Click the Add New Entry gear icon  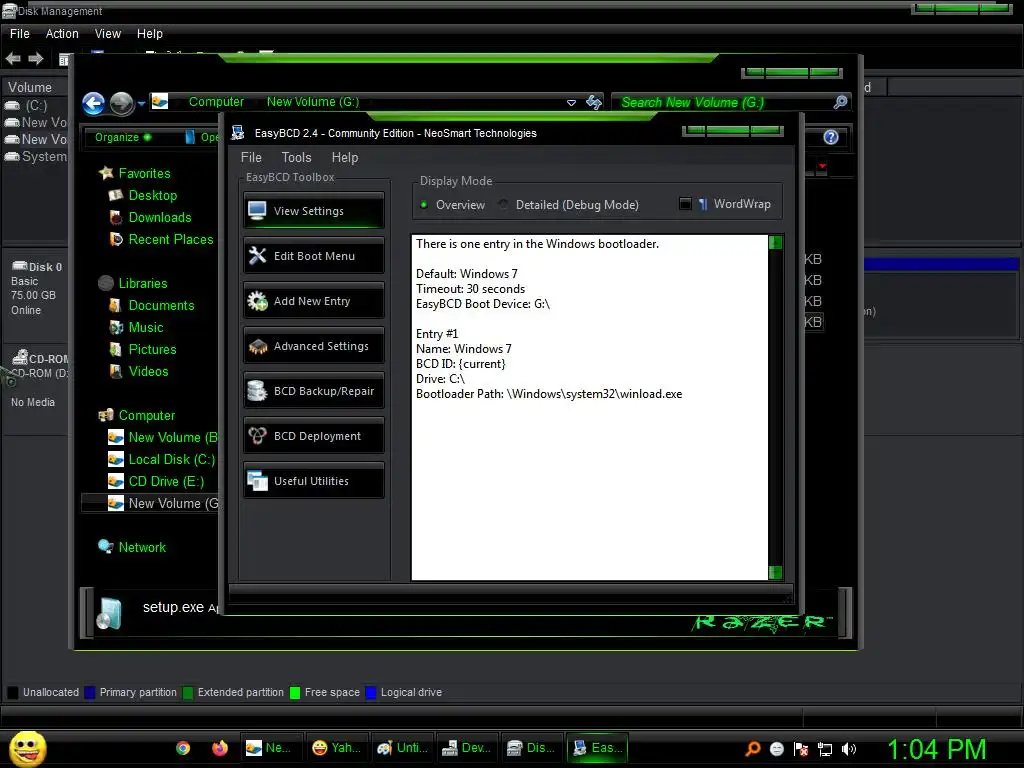(257, 300)
